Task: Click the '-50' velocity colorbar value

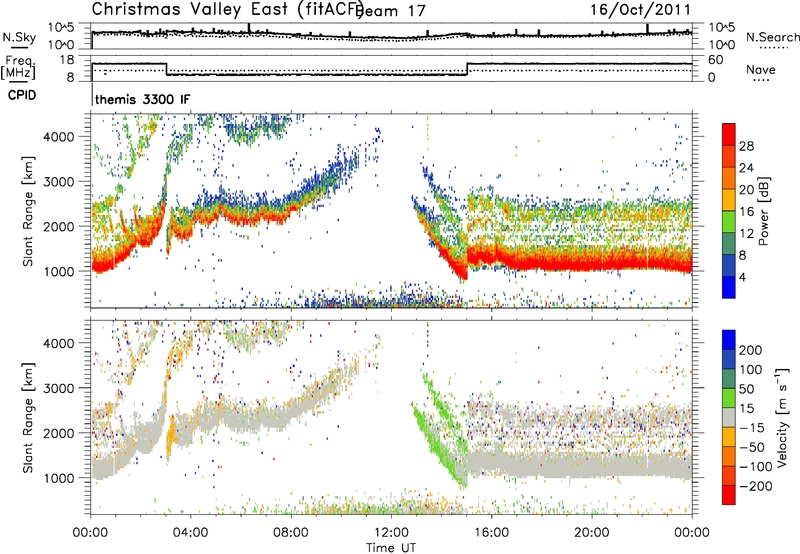Action: 752,447
